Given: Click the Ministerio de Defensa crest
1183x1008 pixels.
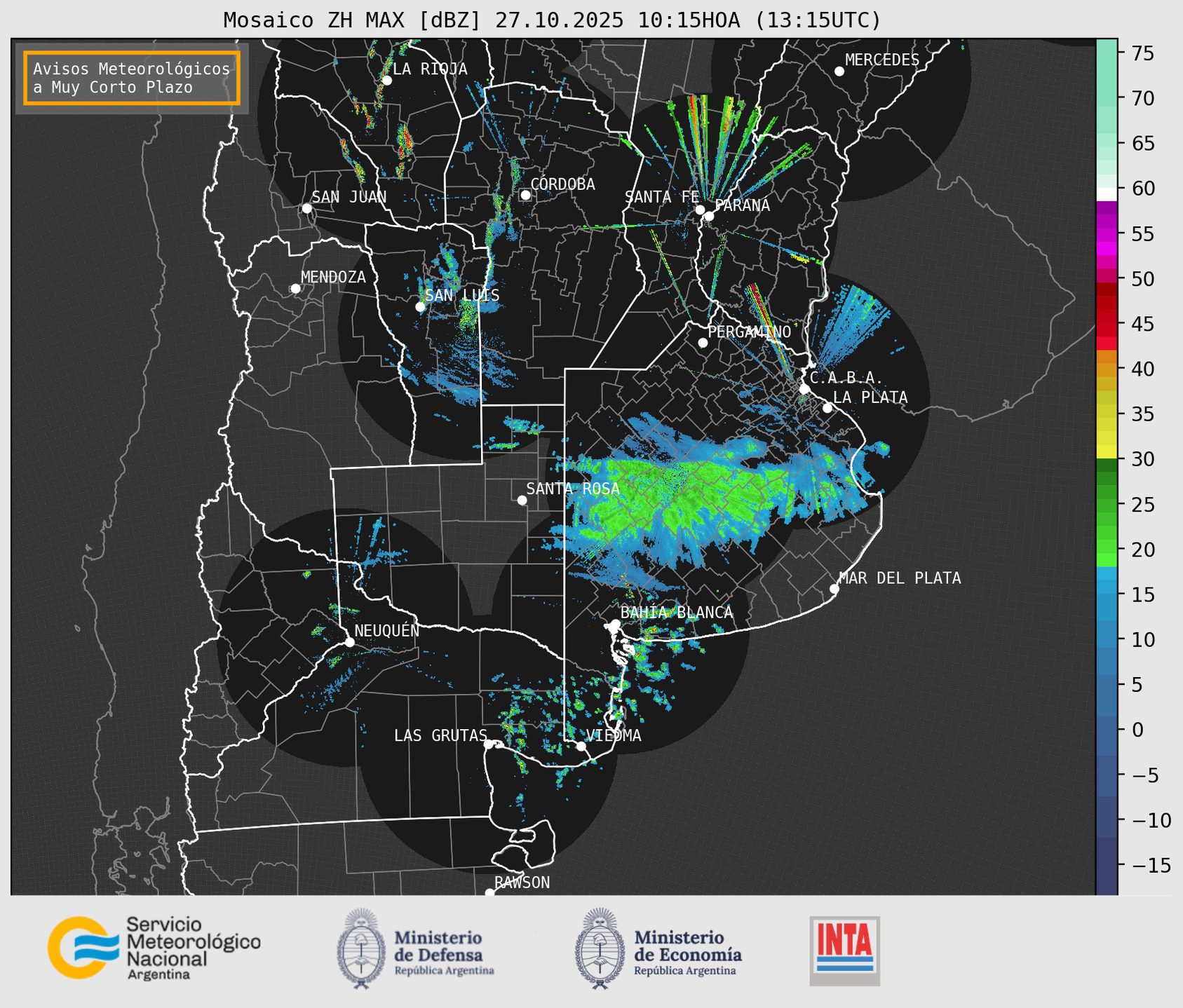Looking at the screenshot, I should (361, 948).
